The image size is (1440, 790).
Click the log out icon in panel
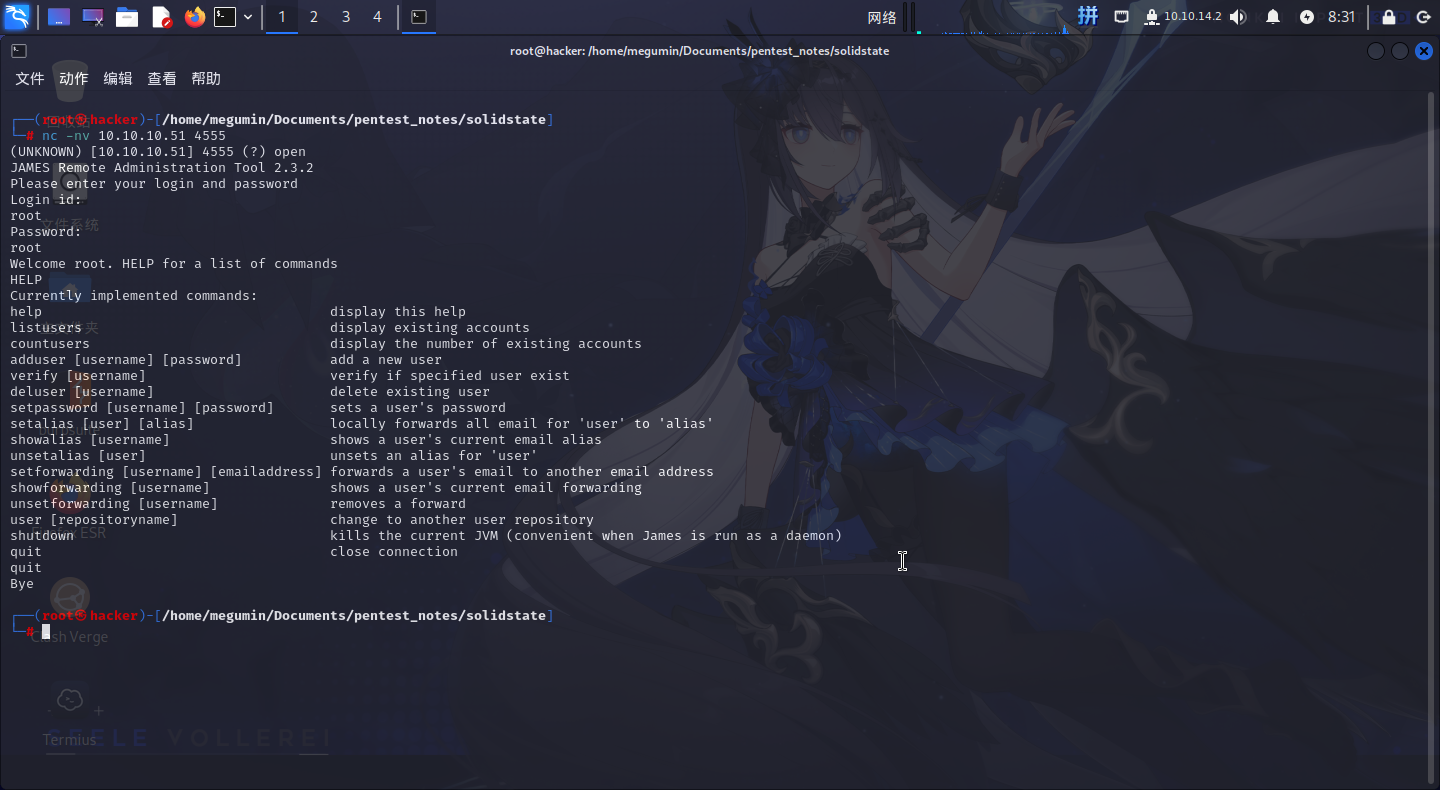pos(1423,17)
